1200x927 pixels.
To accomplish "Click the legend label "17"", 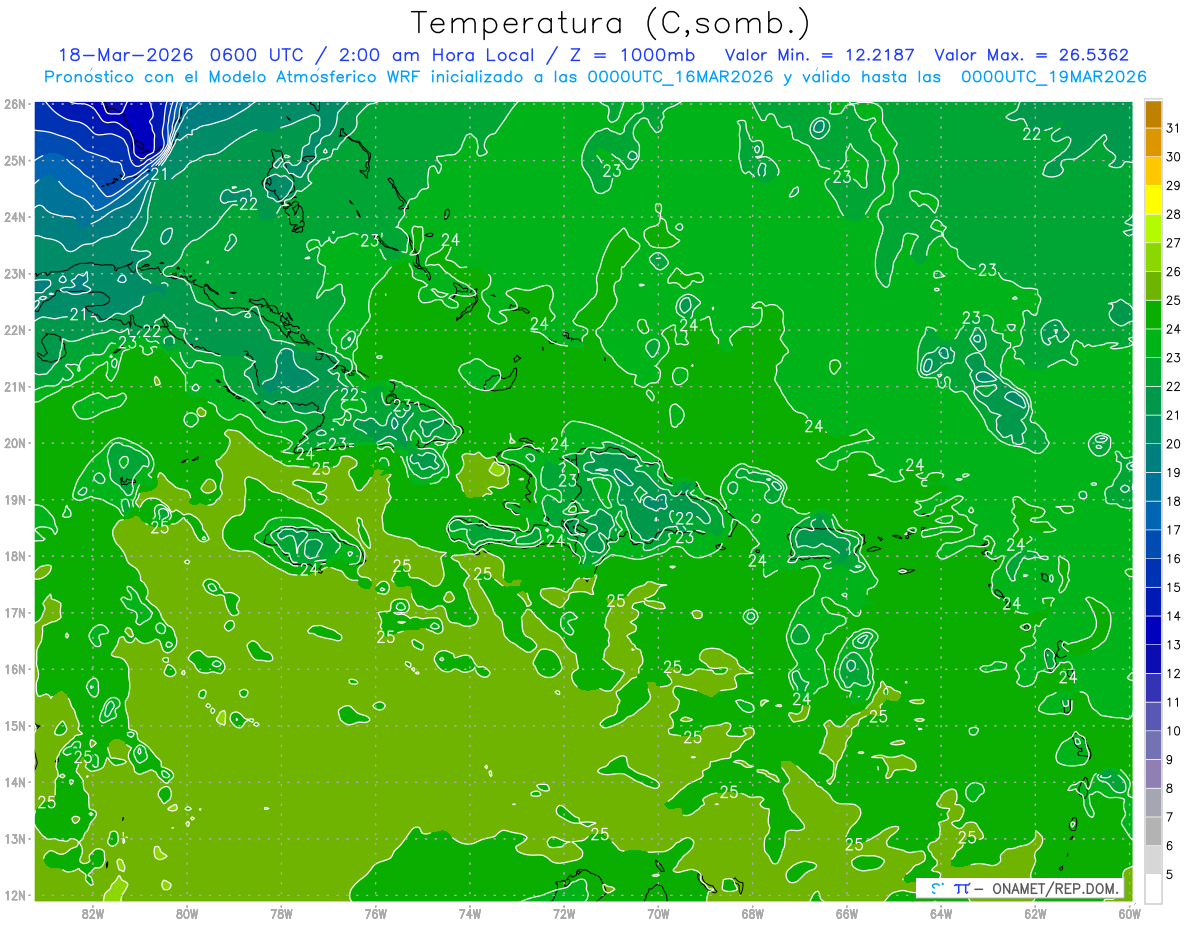I will click(x=1174, y=529).
